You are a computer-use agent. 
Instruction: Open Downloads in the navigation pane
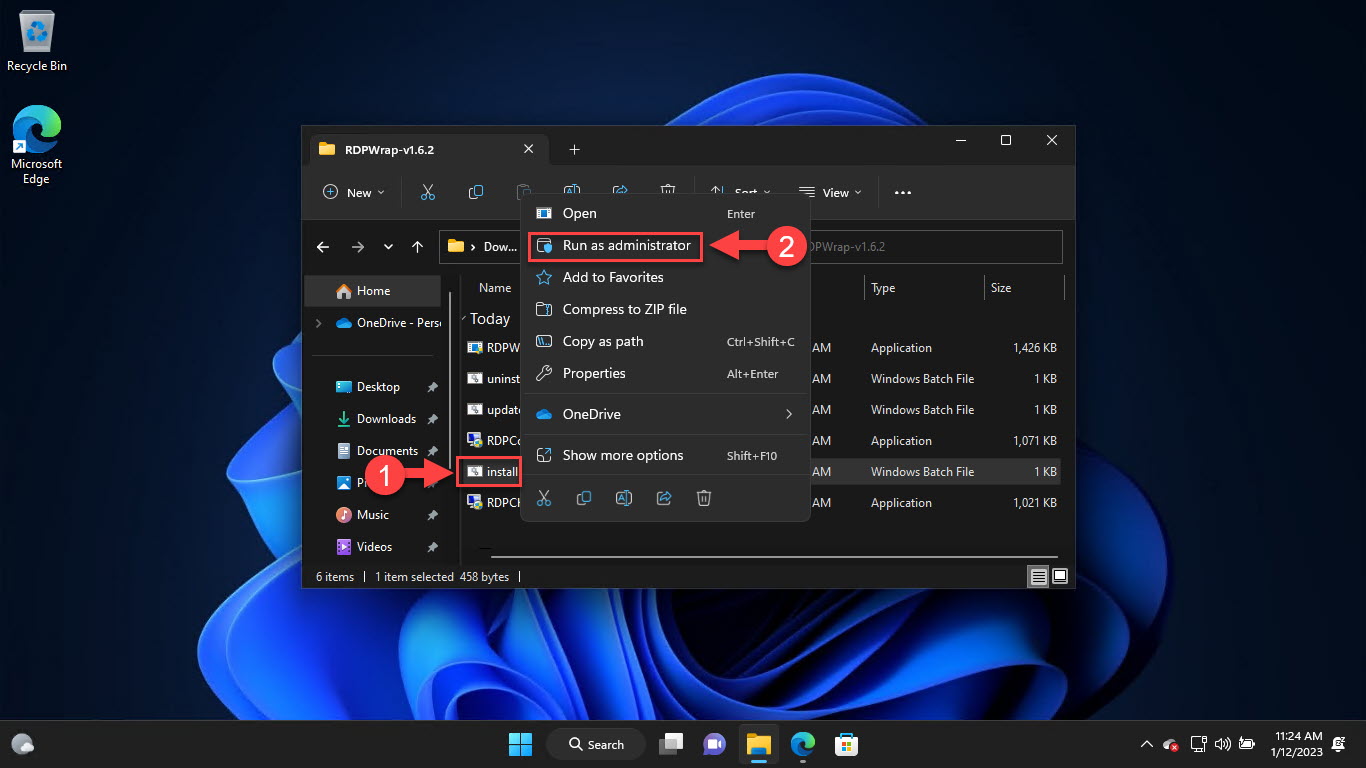click(x=386, y=419)
